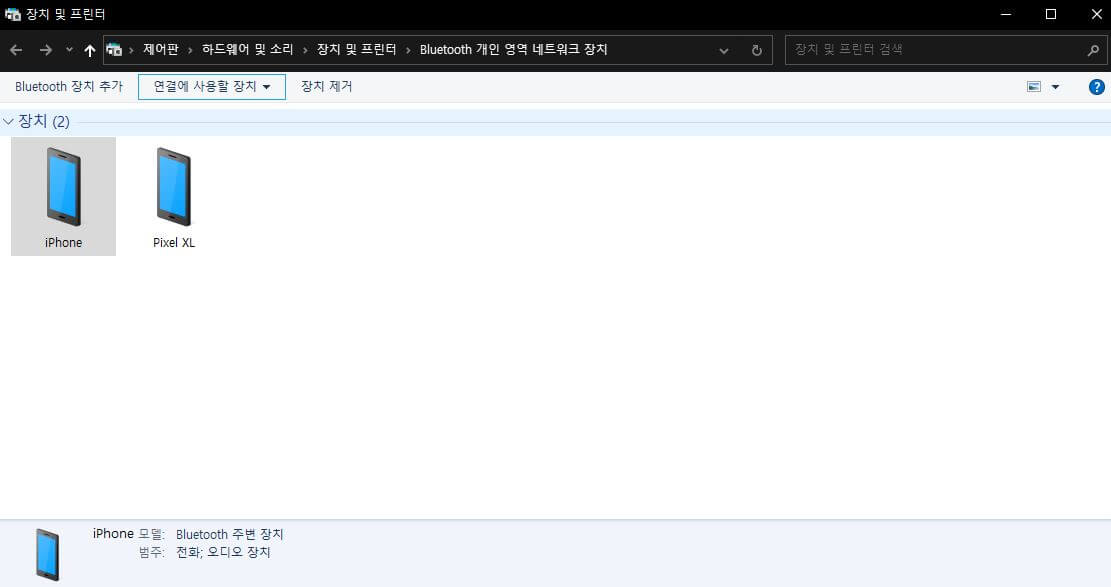Open the 연결에 사용할 장치 dropdown

(x=211, y=86)
